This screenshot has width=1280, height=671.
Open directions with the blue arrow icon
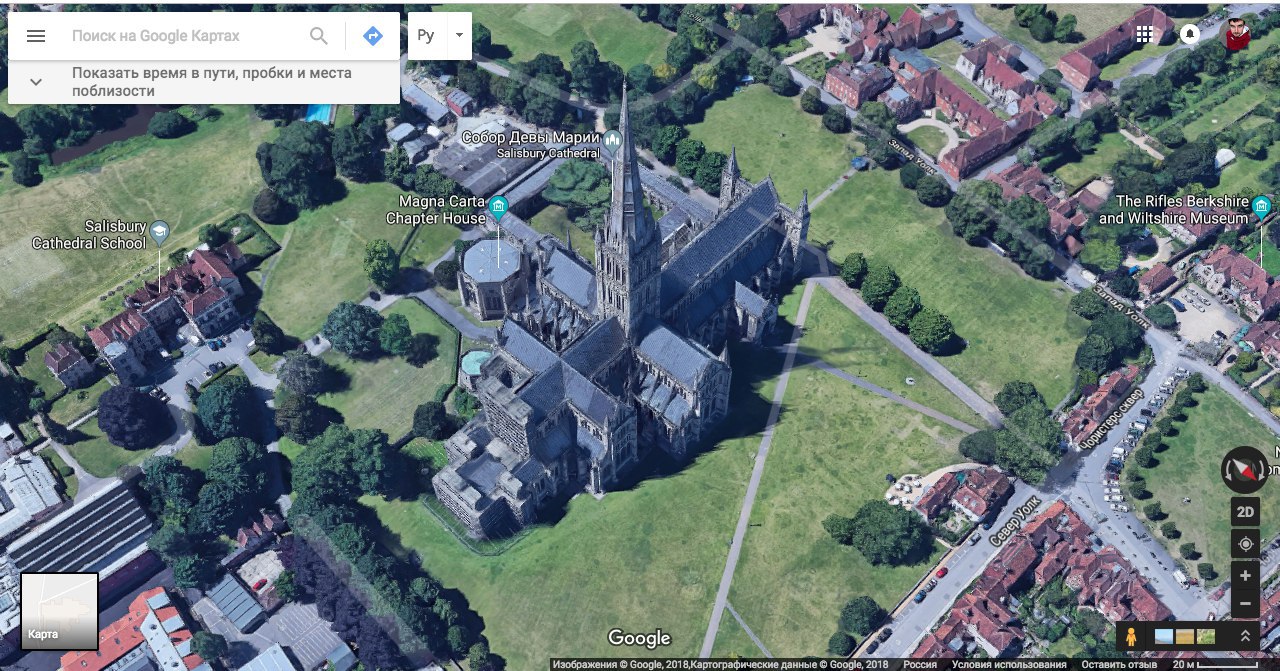tap(373, 36)
